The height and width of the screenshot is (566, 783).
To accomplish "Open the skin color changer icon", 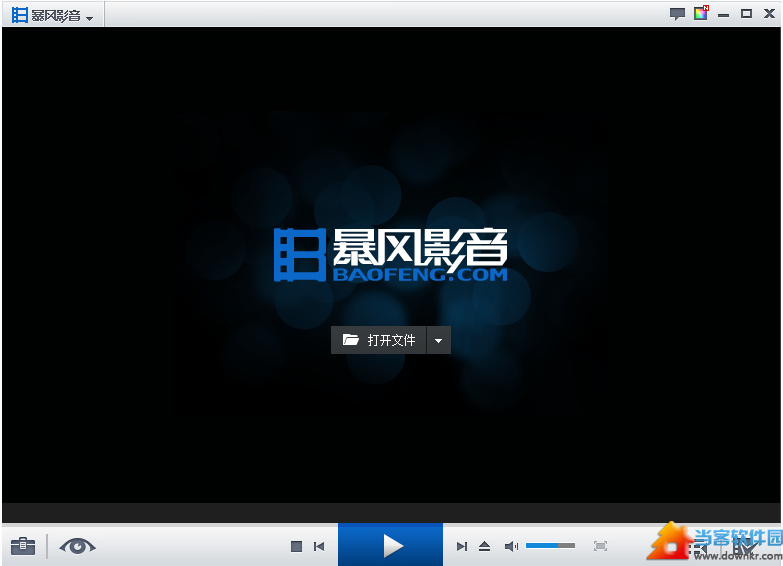I will [x=701, y=13].
